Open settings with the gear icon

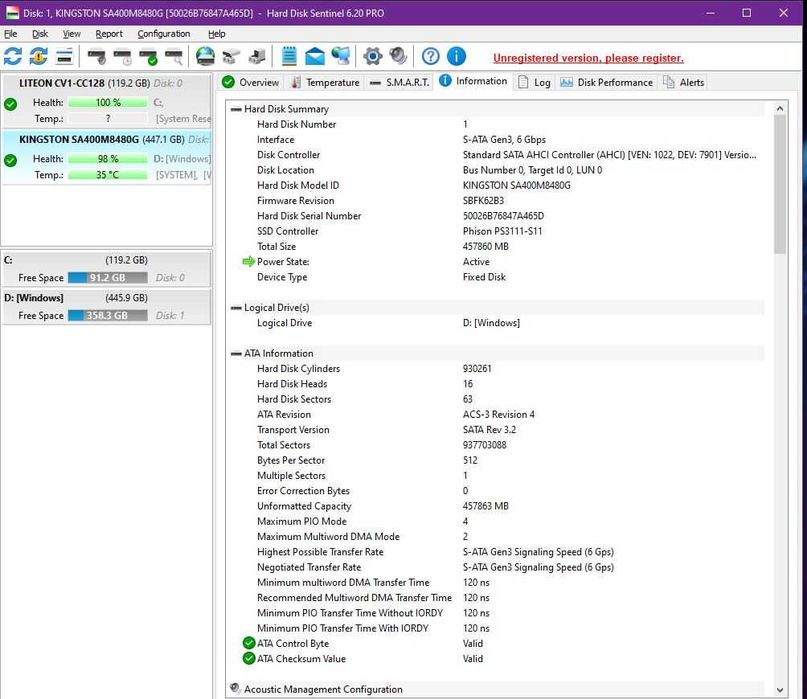coord(373,56)
